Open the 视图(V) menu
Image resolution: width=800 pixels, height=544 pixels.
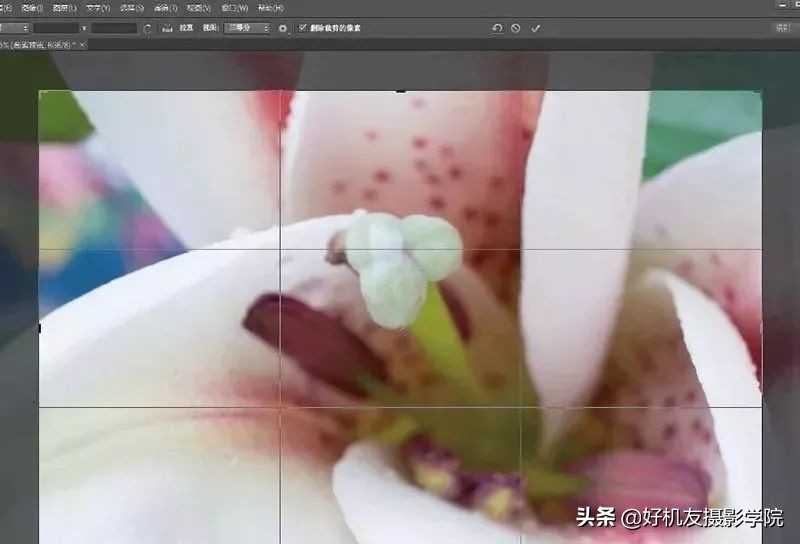[199, 8]
